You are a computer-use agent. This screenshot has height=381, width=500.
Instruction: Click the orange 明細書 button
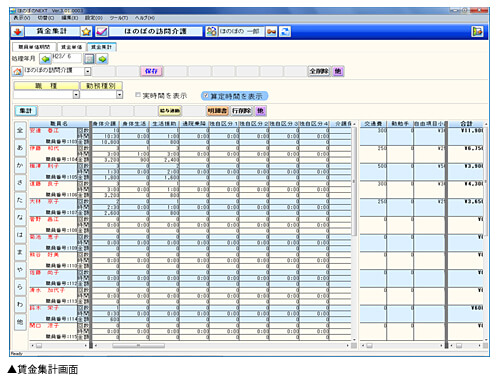217,111
